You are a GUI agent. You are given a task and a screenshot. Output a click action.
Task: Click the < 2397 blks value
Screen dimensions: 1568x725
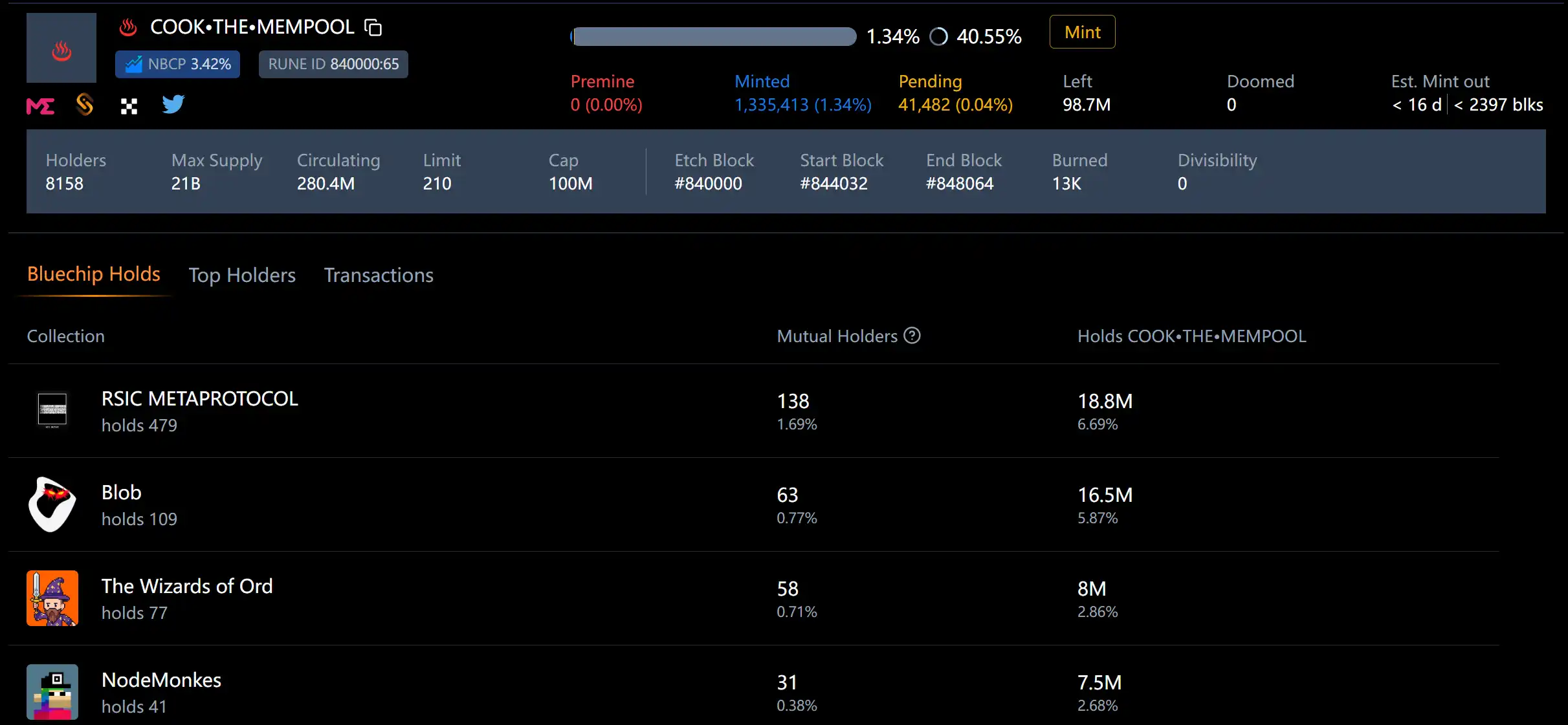point(1499,105)
